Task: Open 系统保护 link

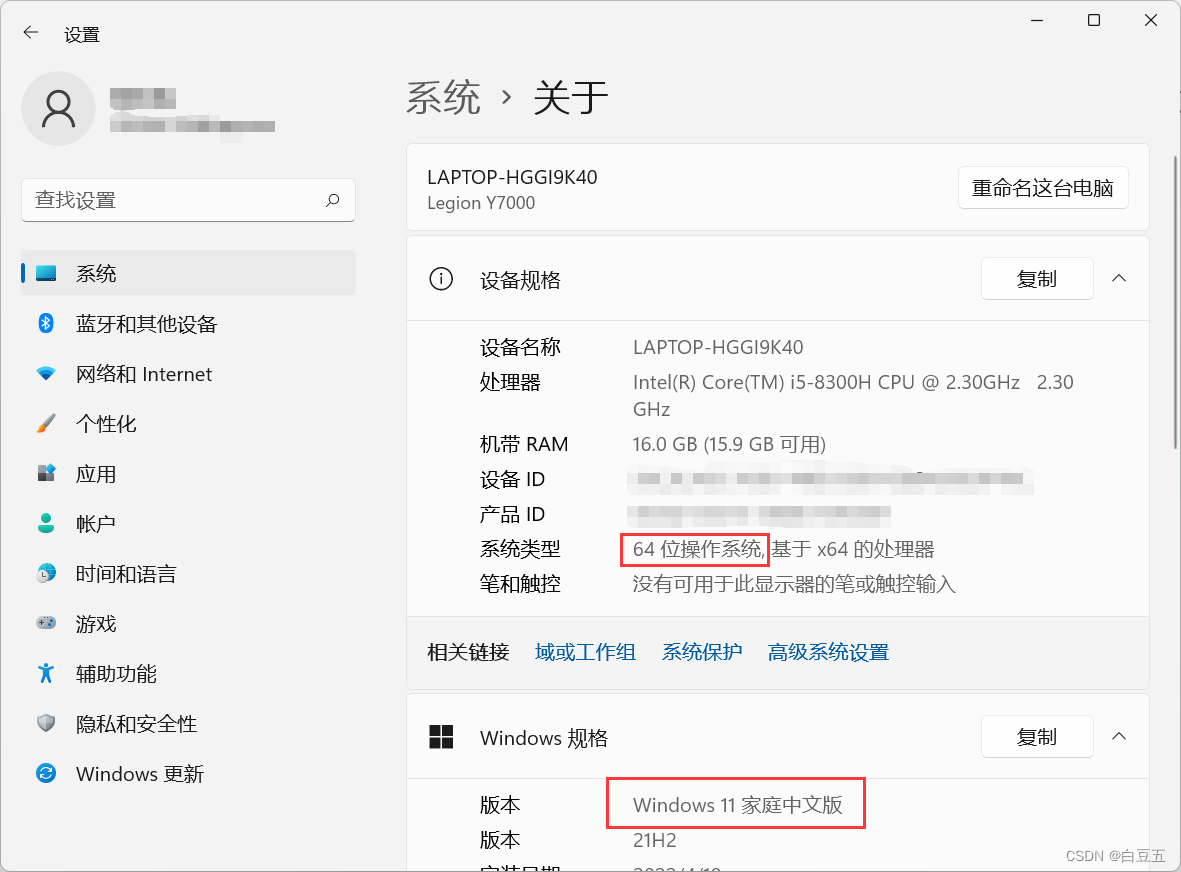Action: point(702,652)
